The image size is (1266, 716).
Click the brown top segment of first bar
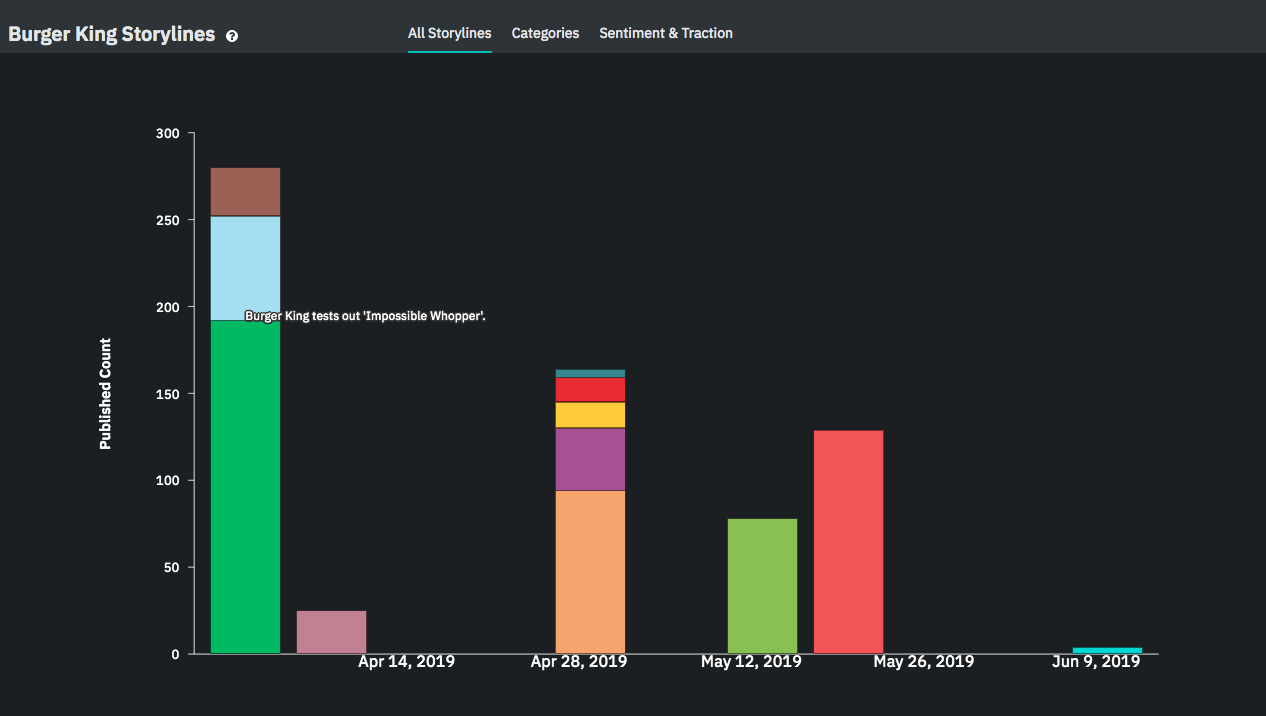245,192
